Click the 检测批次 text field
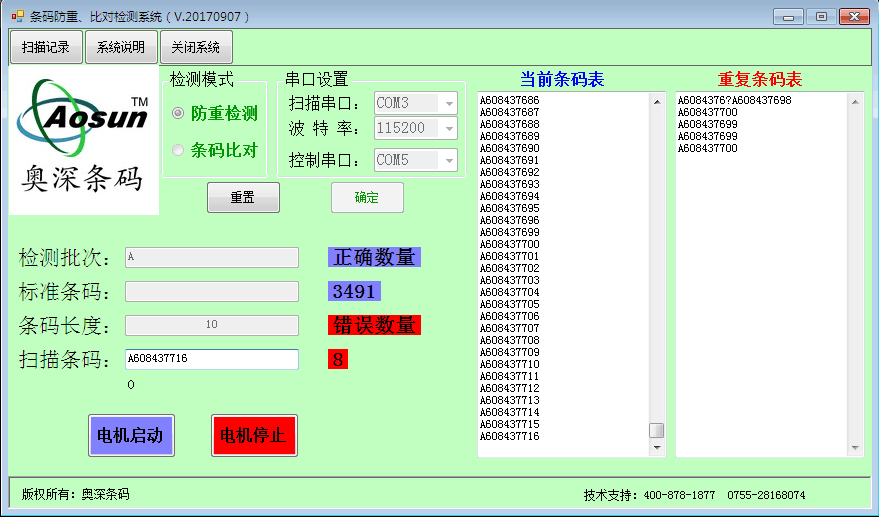This screenshot has width=879, height=517. [x=211, y=257]
